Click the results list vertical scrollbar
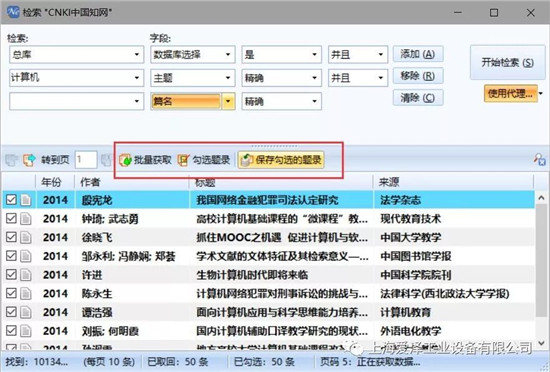 (542, 270)
